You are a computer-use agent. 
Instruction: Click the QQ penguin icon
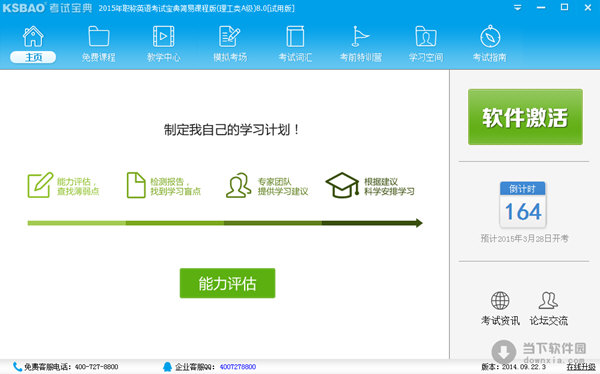(x=167, y=366)
